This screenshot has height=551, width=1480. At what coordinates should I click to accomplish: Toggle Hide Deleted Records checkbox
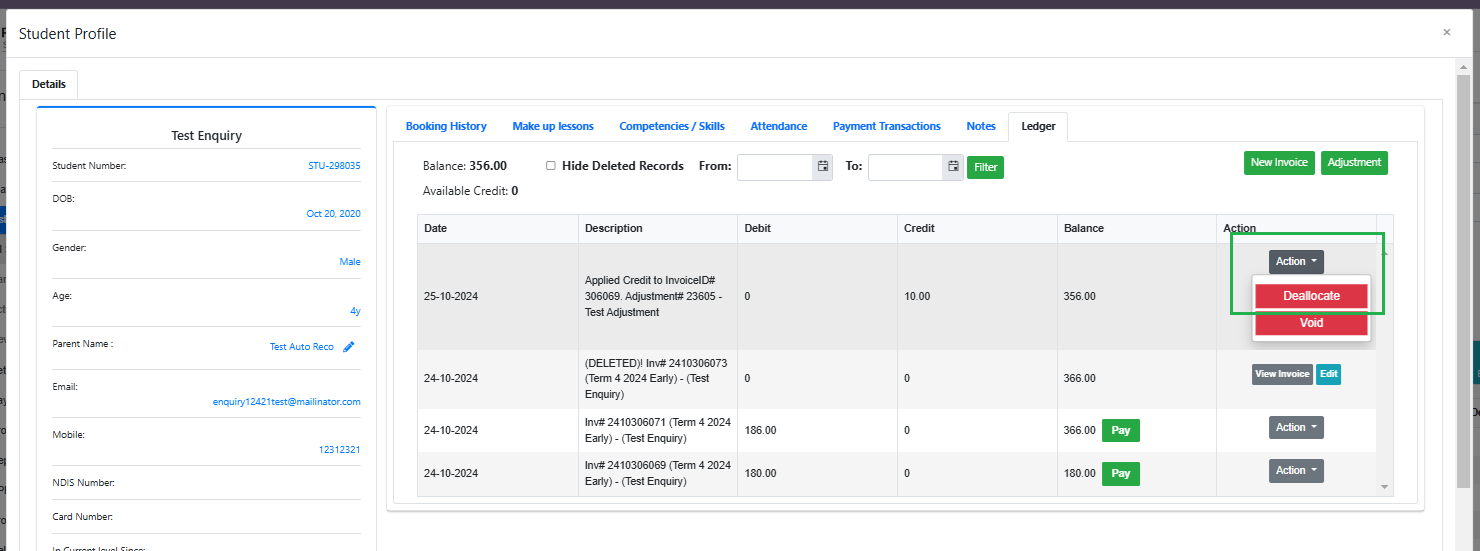[551, 166]
